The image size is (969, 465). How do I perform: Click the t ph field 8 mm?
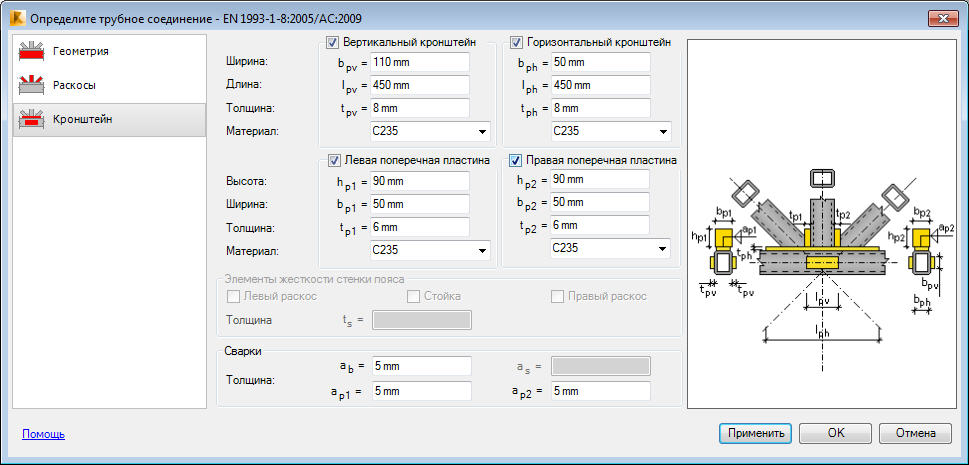click(601, 108)
